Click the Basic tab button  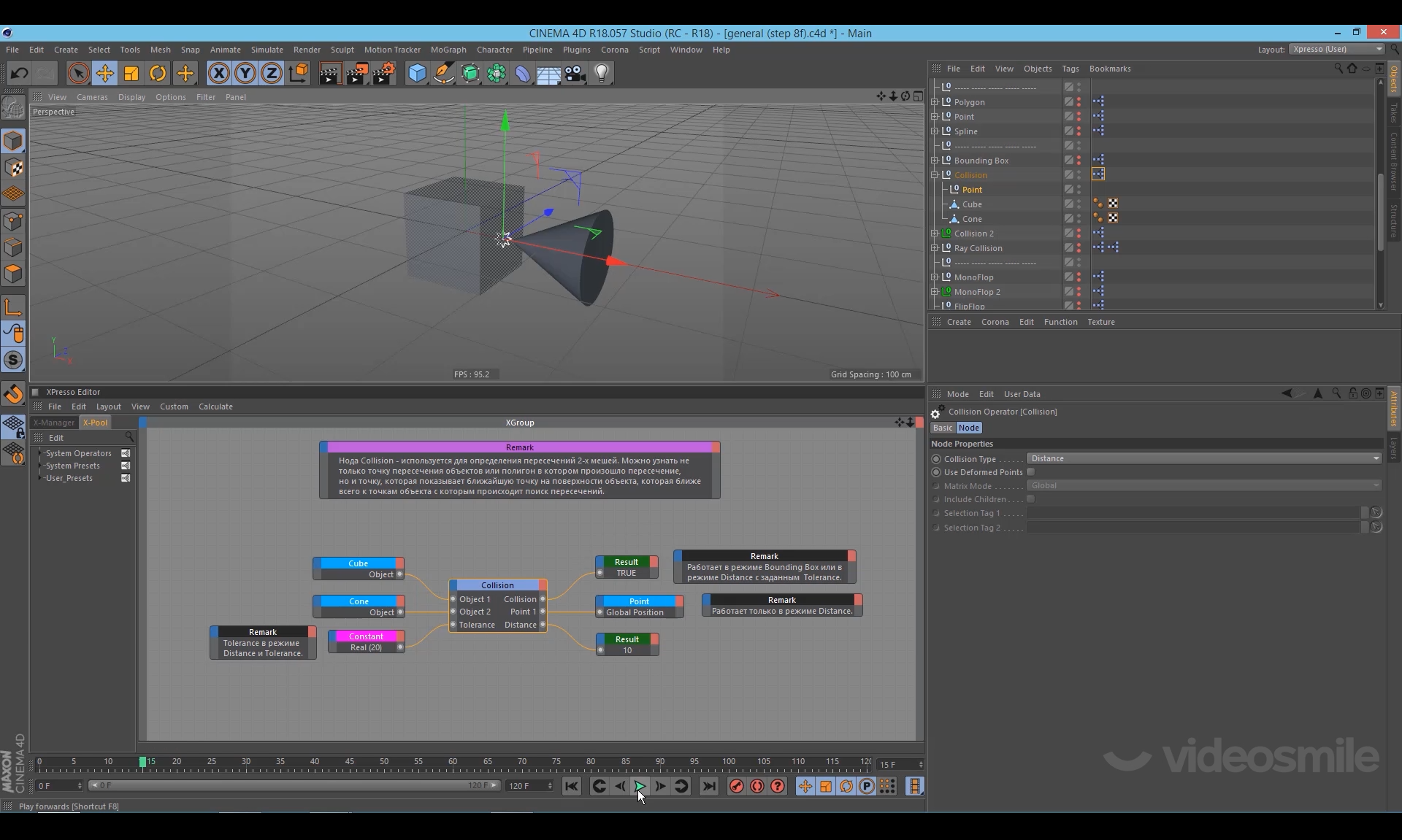943,428
